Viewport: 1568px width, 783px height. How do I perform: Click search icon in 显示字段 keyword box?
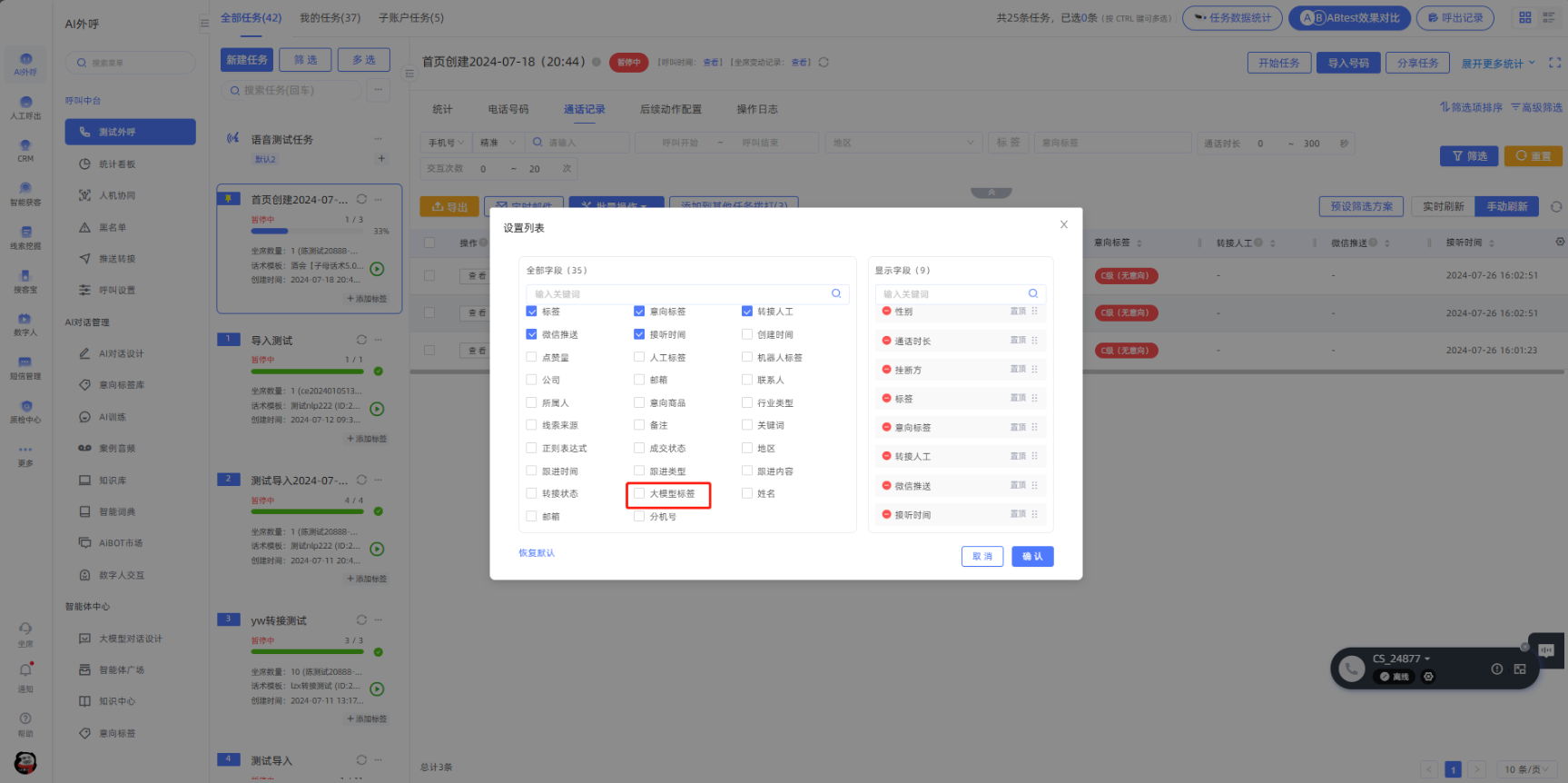(x=1032, y=293)
